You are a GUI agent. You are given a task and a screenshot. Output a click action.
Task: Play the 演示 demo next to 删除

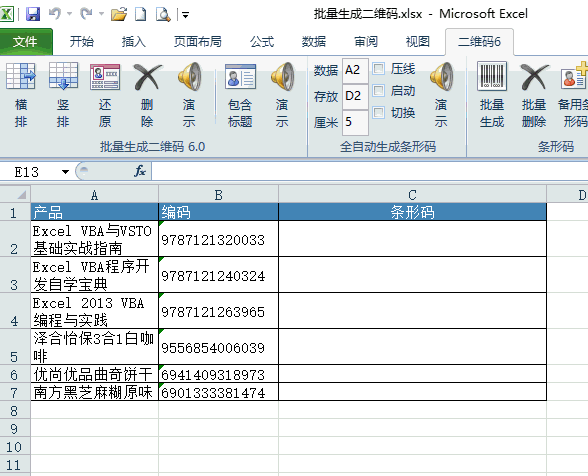[x=189, y=77]
